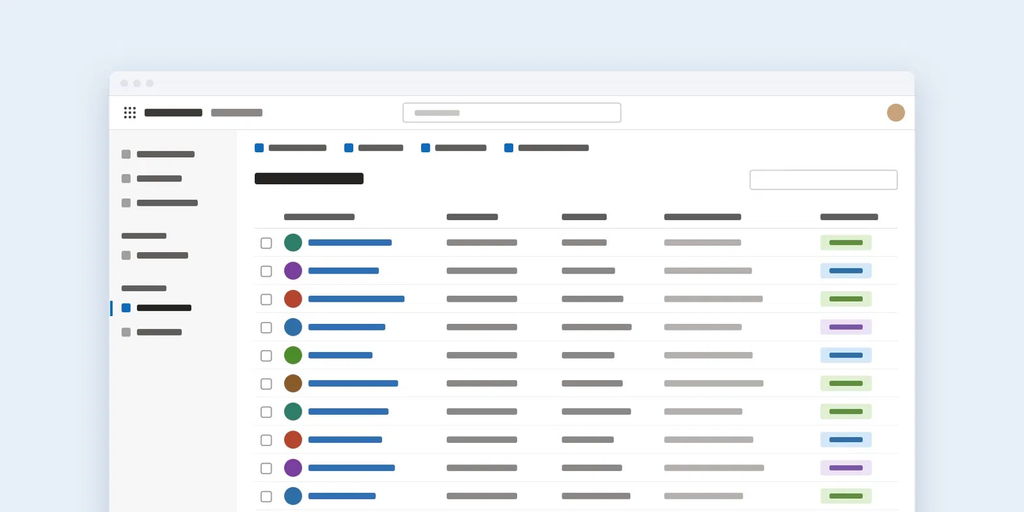The width and height of the screenshot is (1024, 512).
Task: Sort by the last column header above the badges
Action: (849, 217)
